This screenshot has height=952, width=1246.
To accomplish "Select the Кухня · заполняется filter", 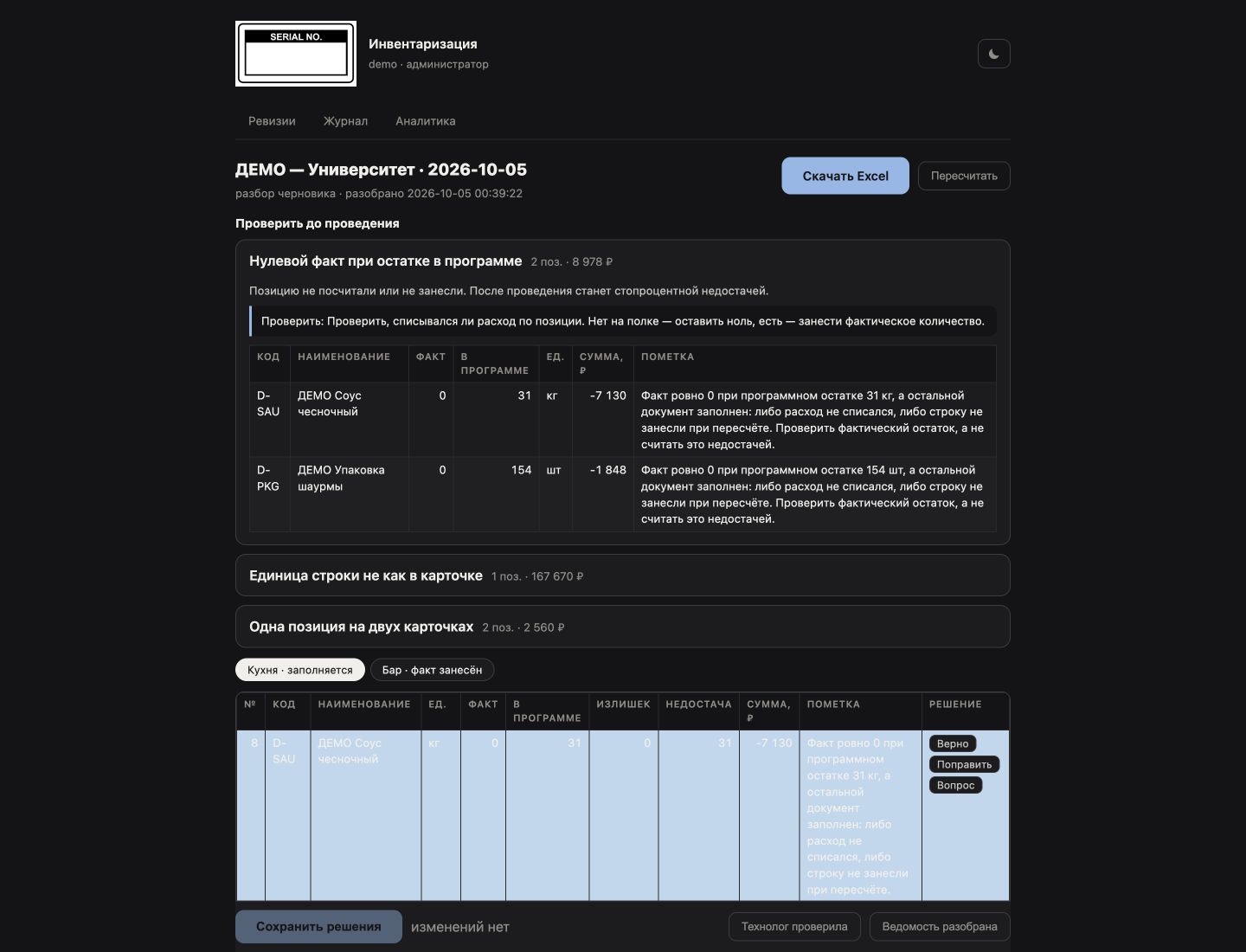I will 300,670.
